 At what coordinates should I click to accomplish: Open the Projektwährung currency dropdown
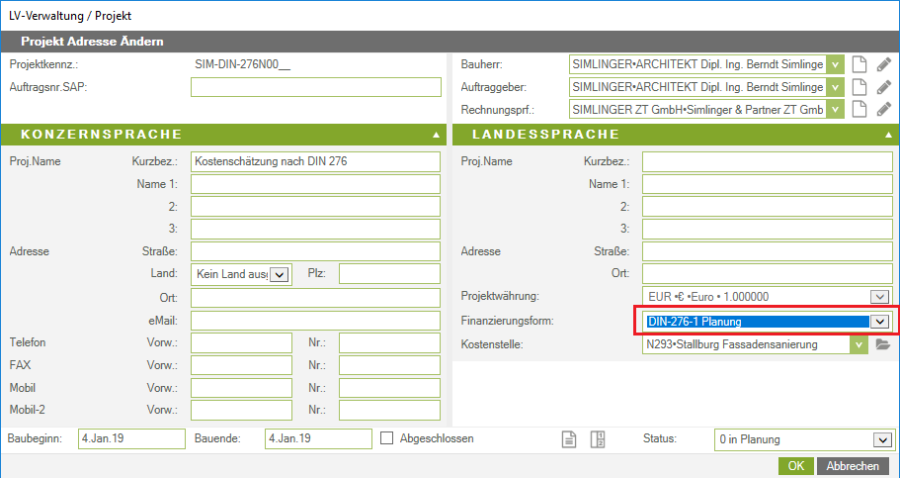879,297
